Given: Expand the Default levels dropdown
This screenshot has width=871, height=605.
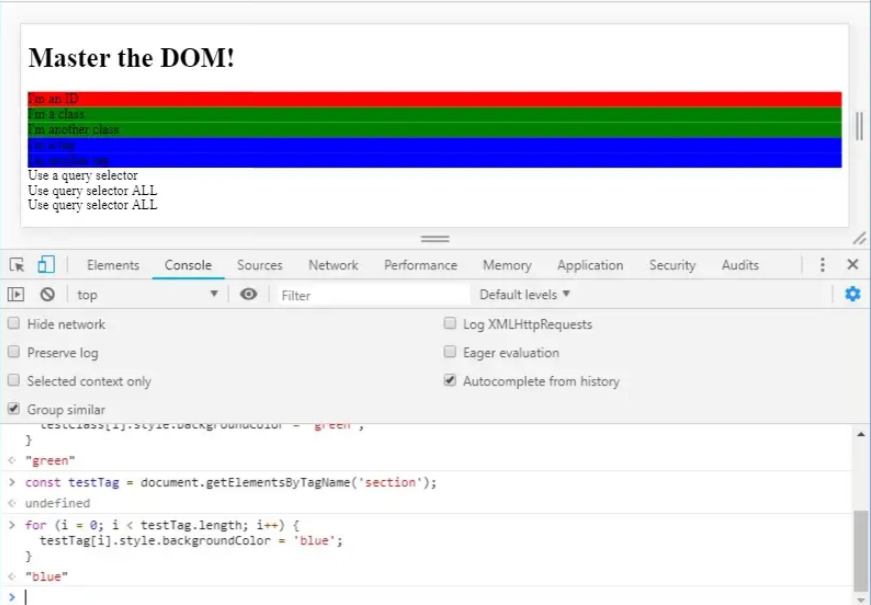Looking at the screenshot, I should 525,295.
